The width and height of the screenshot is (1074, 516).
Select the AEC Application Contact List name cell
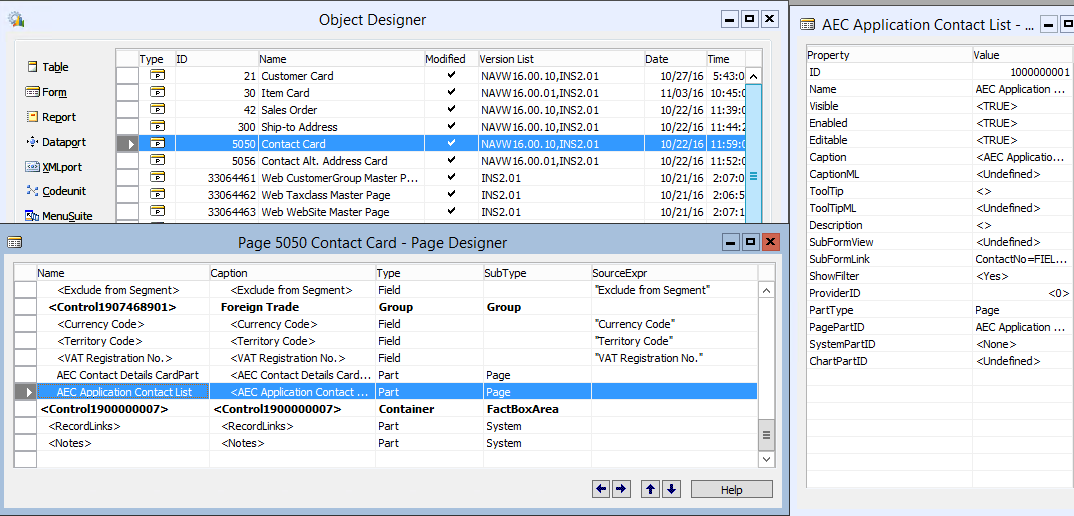123,392
